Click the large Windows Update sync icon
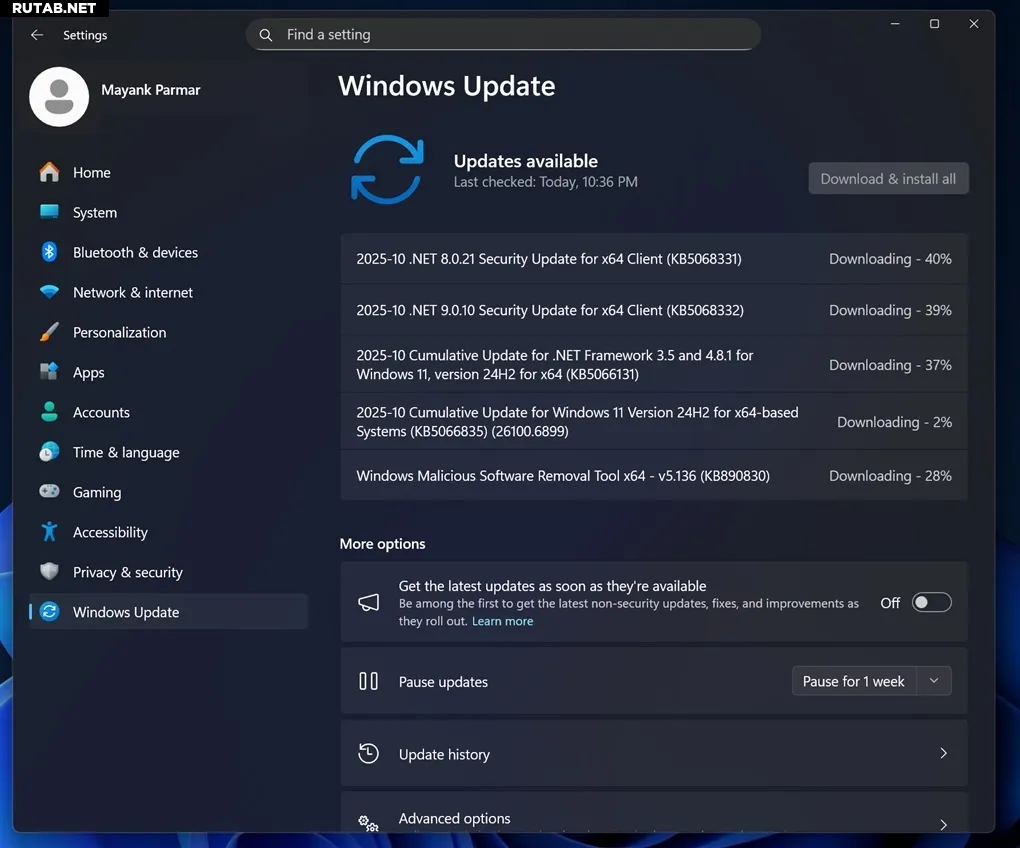This screenshot has width=1020, height=848. [387, 169]
